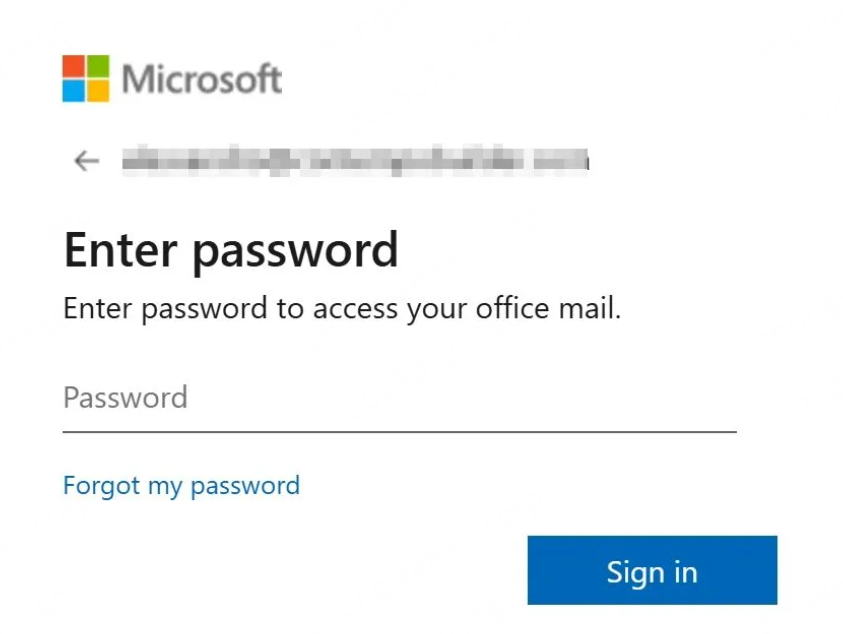Click the yellow square in Microsoft logo

pyautogui.click(x=98, y=91)
